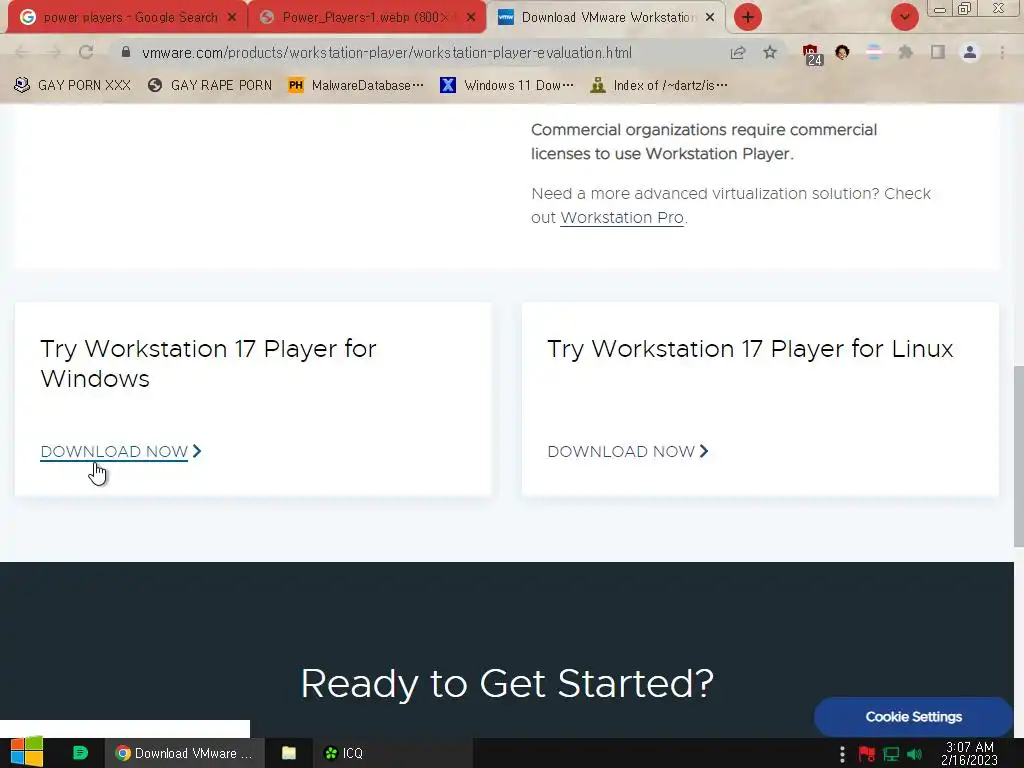
Task: Follow the Workstation Pro link
Action: pyautogui.click(x=622, y=217)
